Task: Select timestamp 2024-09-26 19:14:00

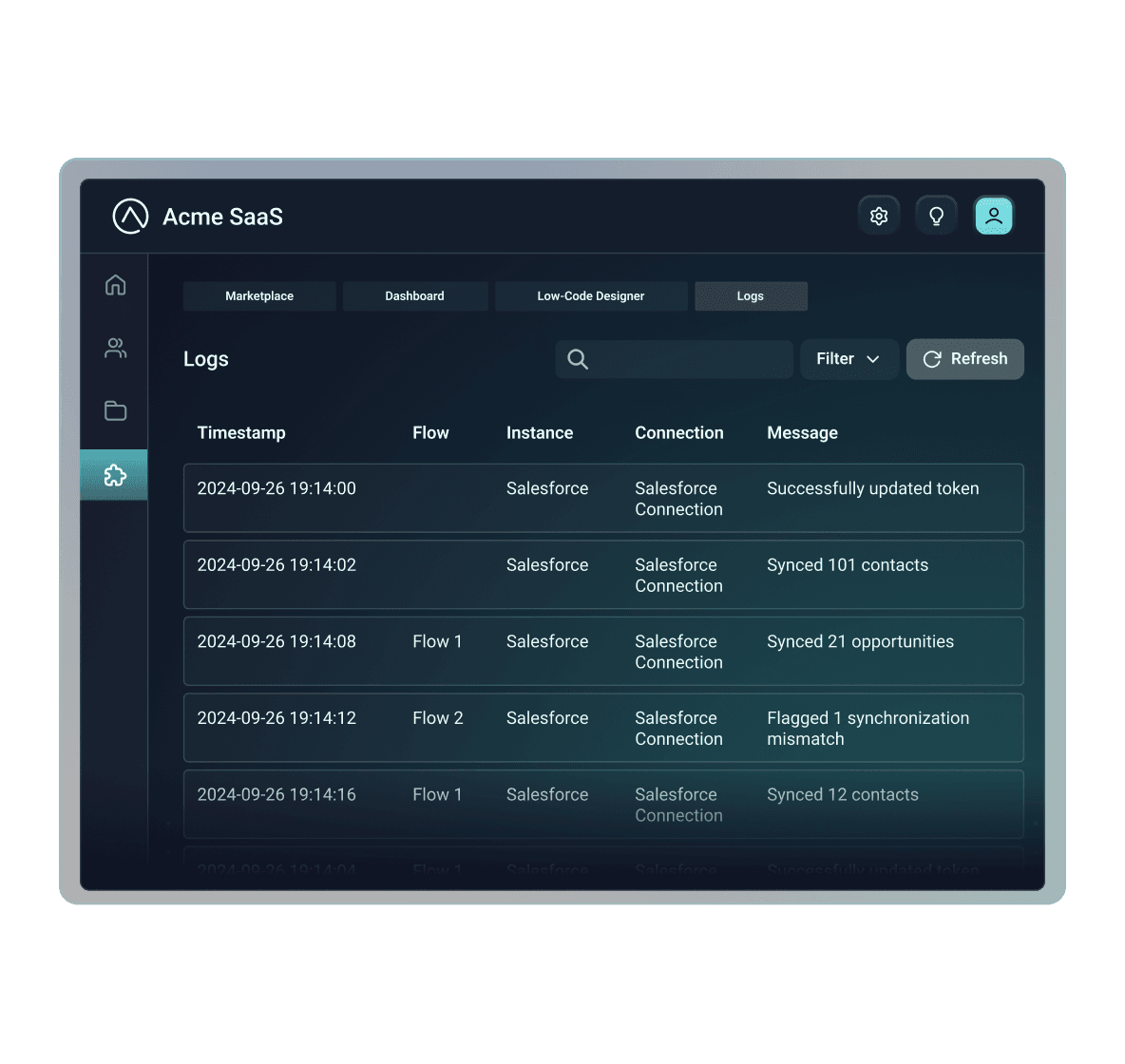Action: [276, 488]
